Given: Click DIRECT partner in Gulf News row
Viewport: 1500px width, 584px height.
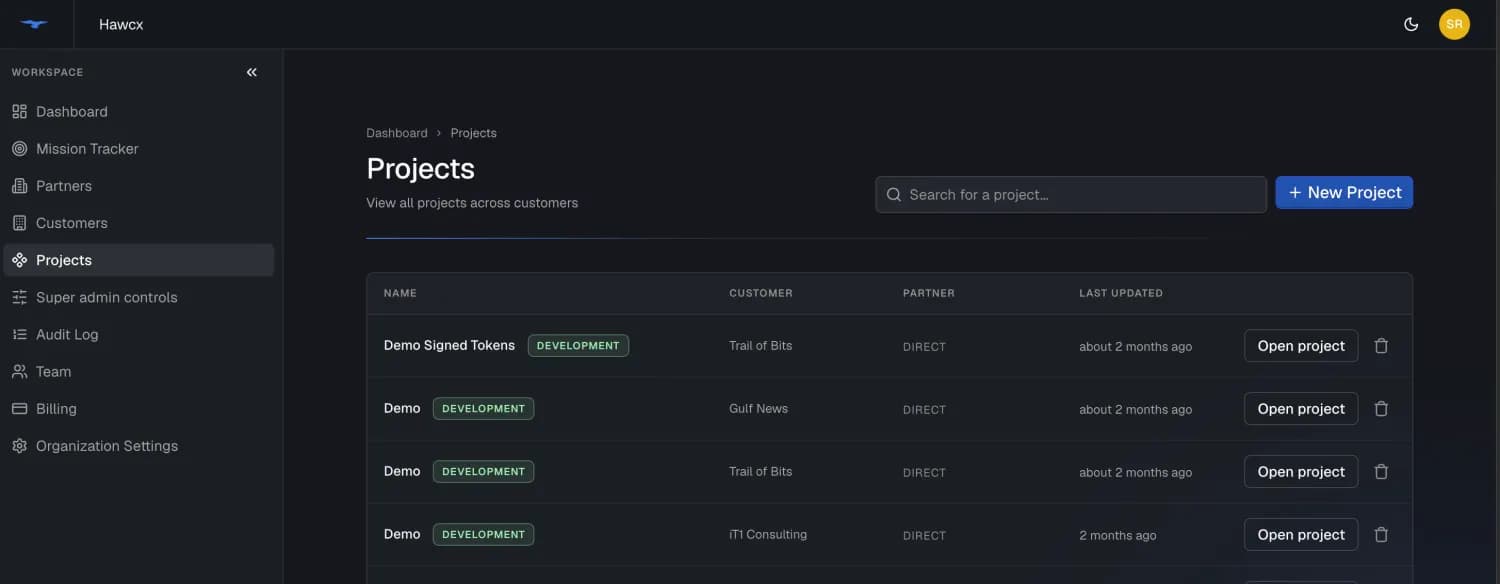Looking at the screenshot, I should coord(924,410).
